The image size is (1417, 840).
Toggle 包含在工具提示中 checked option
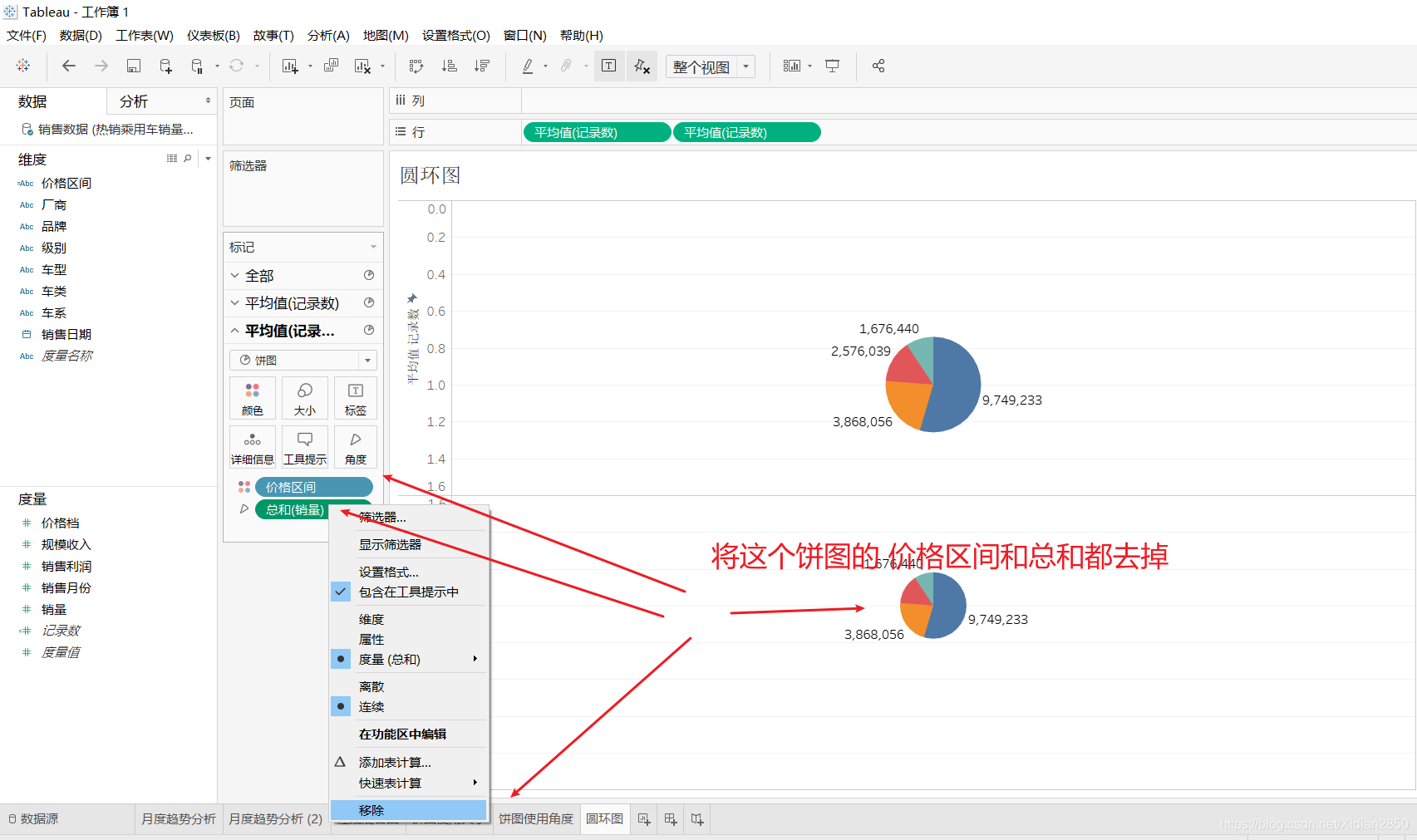(x=408, y=592)
